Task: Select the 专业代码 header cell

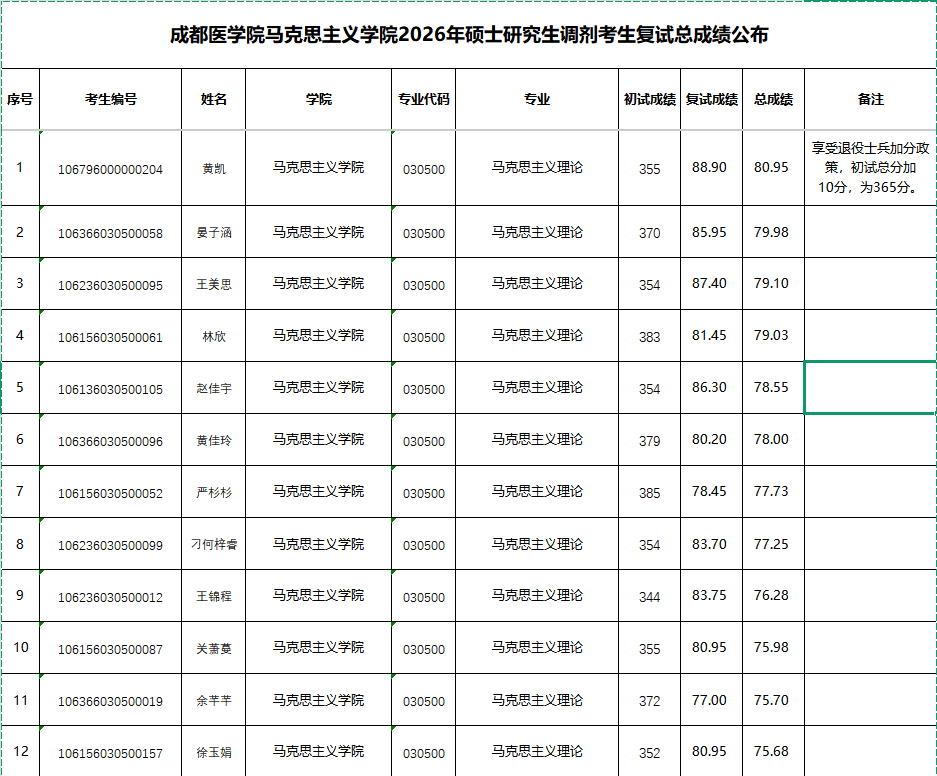Action: [x=424, y=99]
